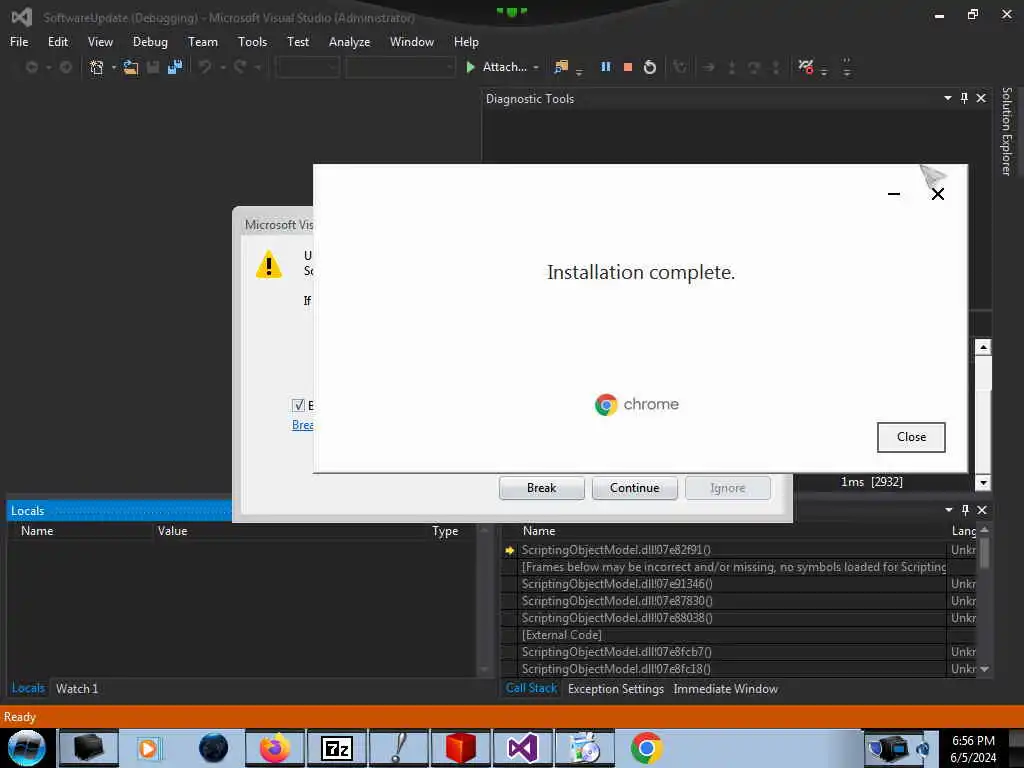
Task: Close Chrome installer with X icon
Action: coord(938,194)
